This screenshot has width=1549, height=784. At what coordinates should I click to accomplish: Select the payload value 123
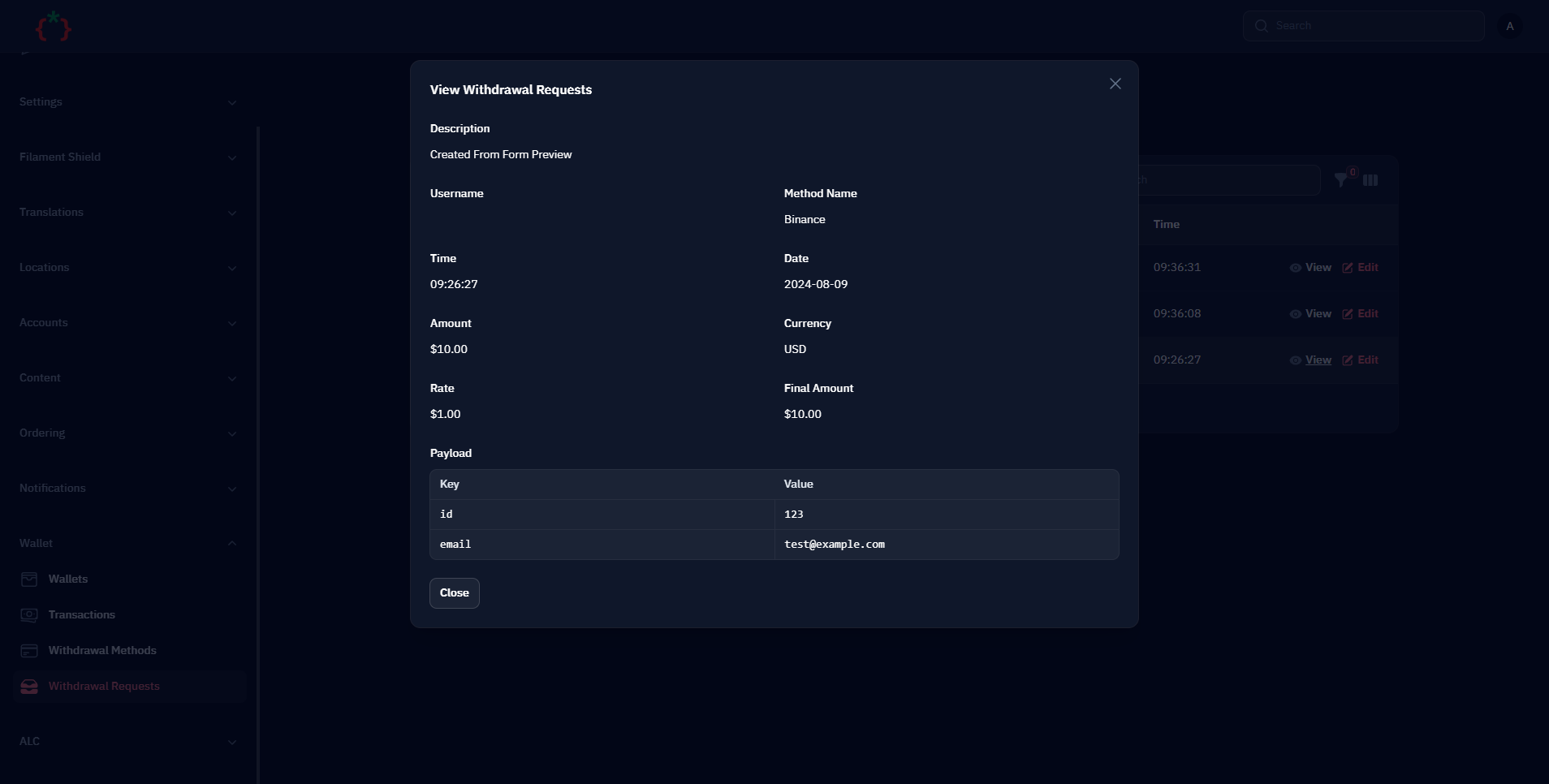click(x=794, y=515)
